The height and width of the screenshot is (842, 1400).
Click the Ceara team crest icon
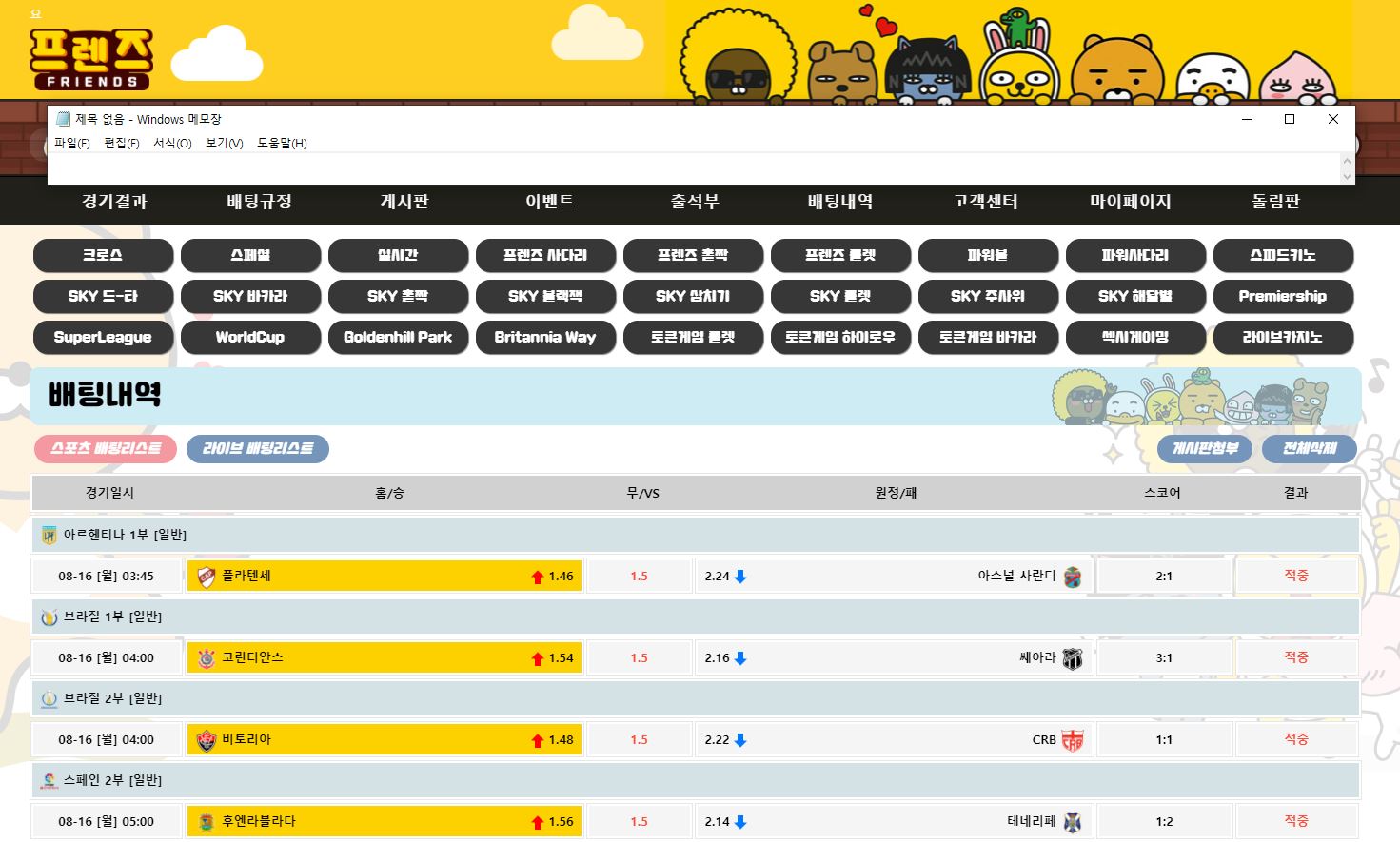click(x=1073, y=658)
